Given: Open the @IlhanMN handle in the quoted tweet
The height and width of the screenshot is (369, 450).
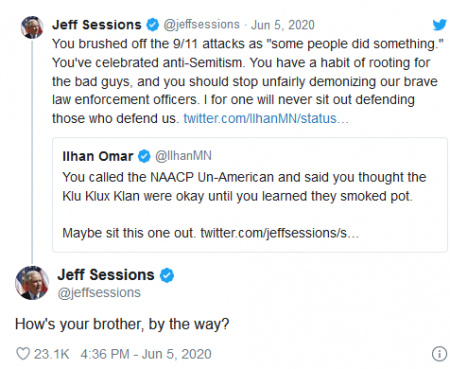Looking at the screenshot, I should pos(183,156).
